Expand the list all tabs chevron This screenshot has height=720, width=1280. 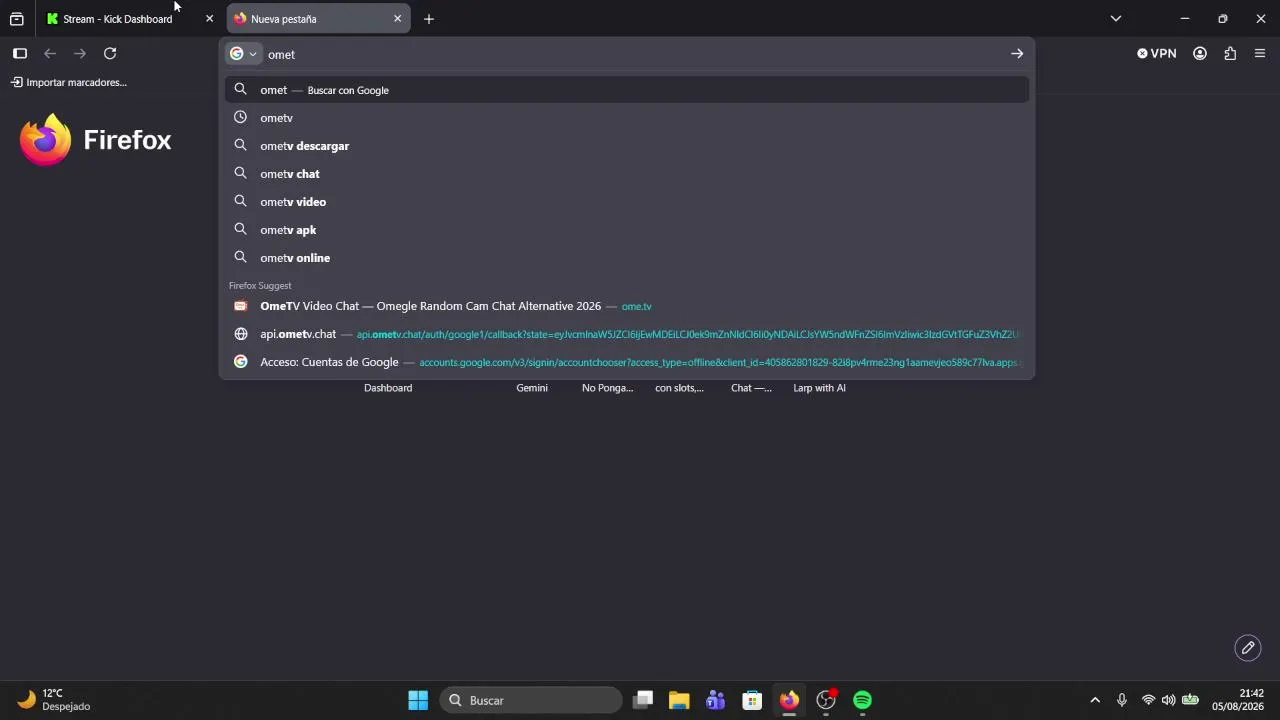coord(1116,18)
